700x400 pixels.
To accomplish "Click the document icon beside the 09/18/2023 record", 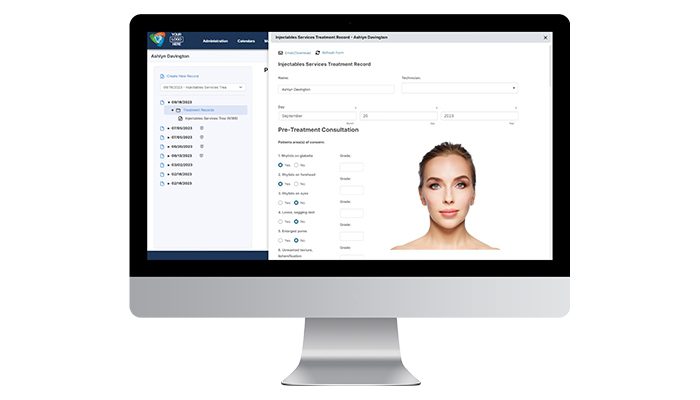I will click(x=162, y=102).
